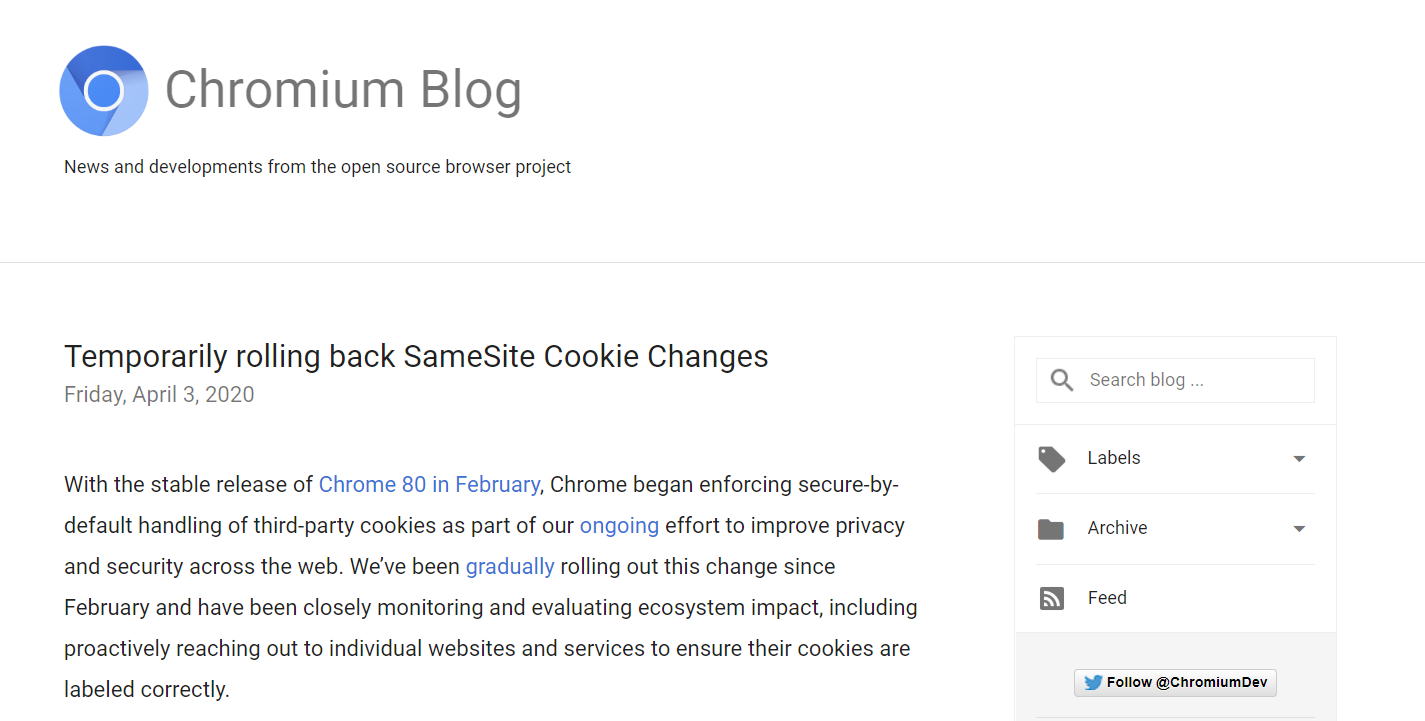Open the SameSite Cookie Changes post title
The width and height of the screenshot is (1425, 721).
coord(416,356)
